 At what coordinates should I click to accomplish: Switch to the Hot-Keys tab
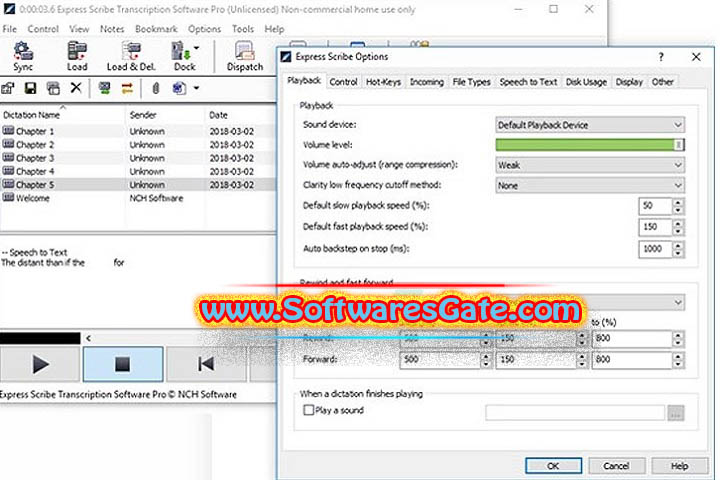[x=383, y=82]
